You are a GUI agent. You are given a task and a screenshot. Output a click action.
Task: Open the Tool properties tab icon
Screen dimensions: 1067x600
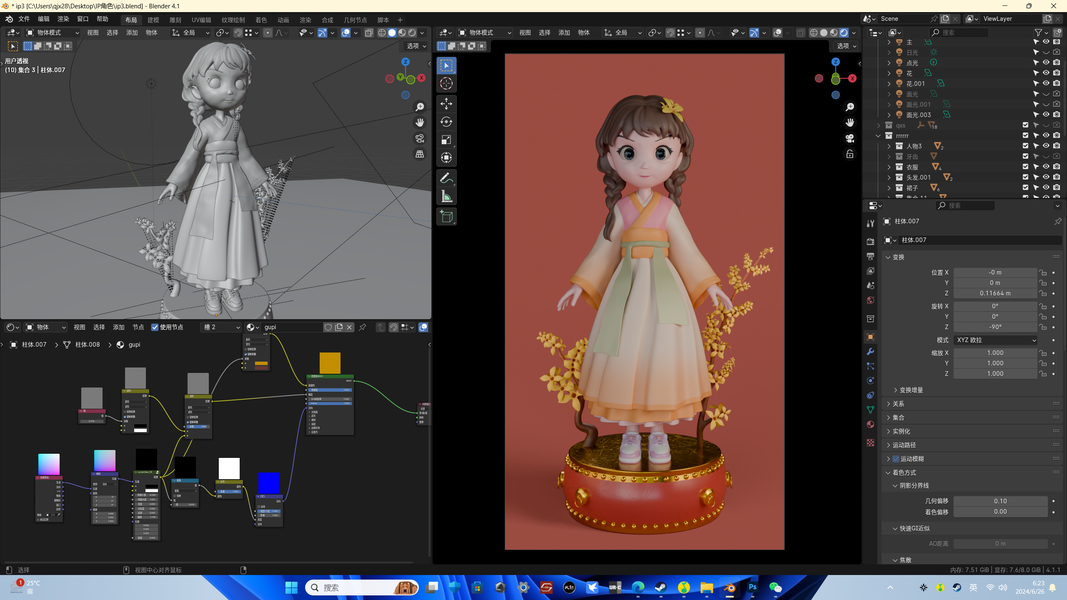coord(870,223)
